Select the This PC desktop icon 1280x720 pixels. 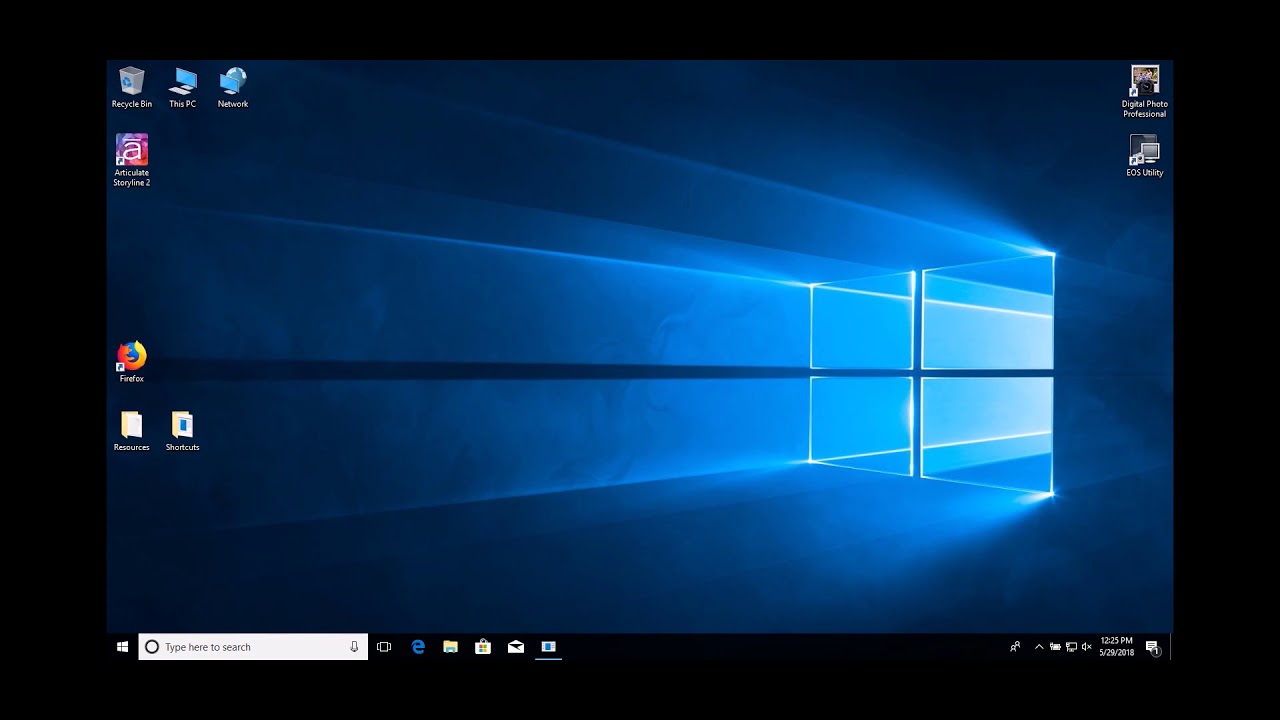point(183,87)
